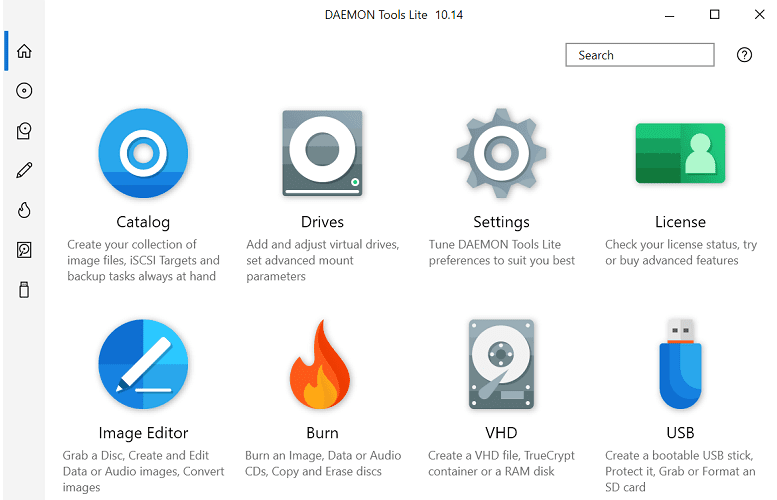
Task: Click 'Create a bootable USB stick' description
Action: click(680, 471)
